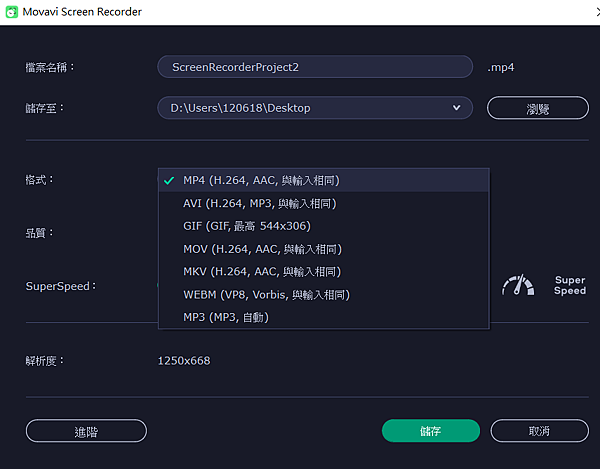Open advanced settings with 進階 button

(86, 431)
